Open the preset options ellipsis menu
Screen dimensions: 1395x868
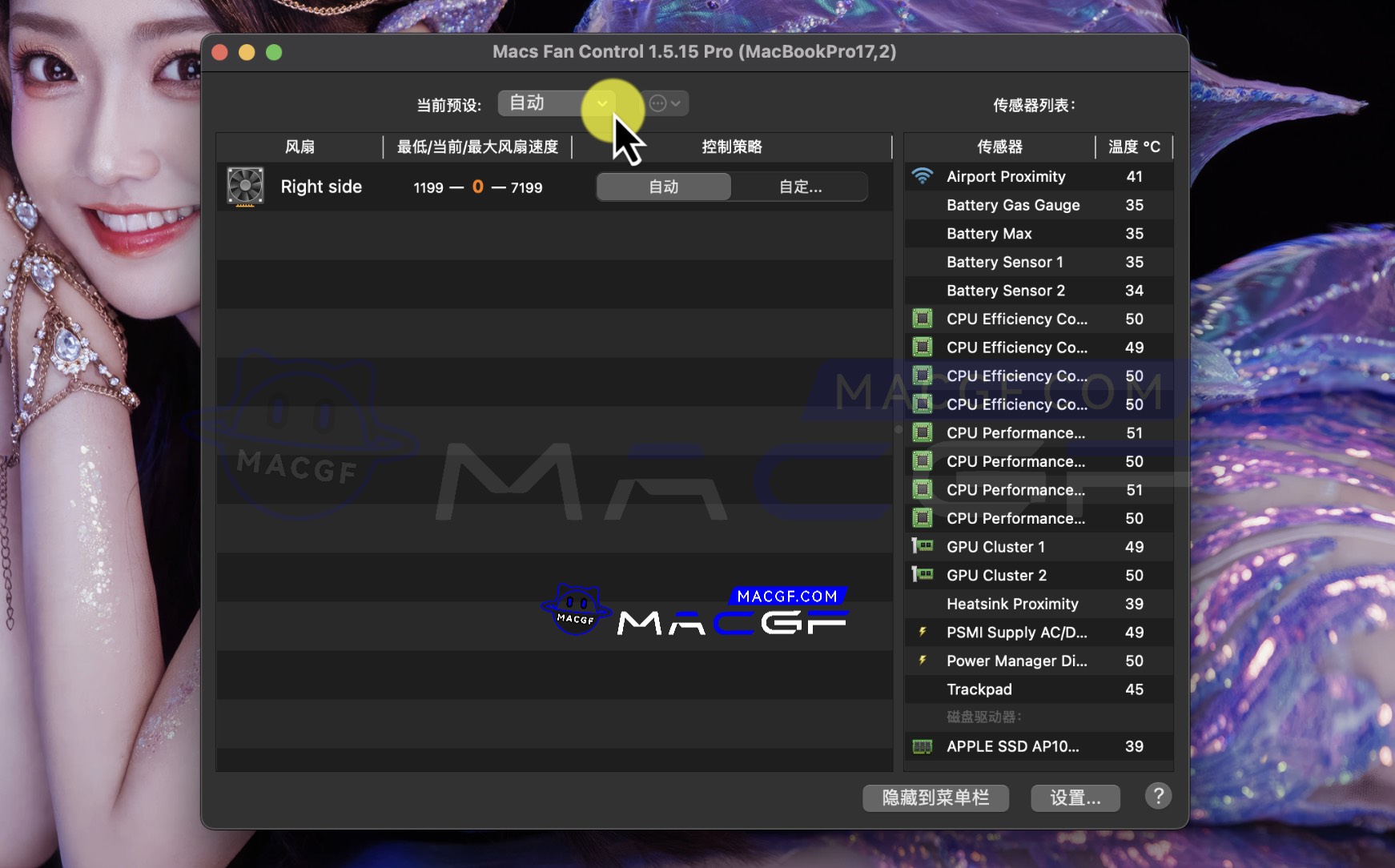click(665, 103)
